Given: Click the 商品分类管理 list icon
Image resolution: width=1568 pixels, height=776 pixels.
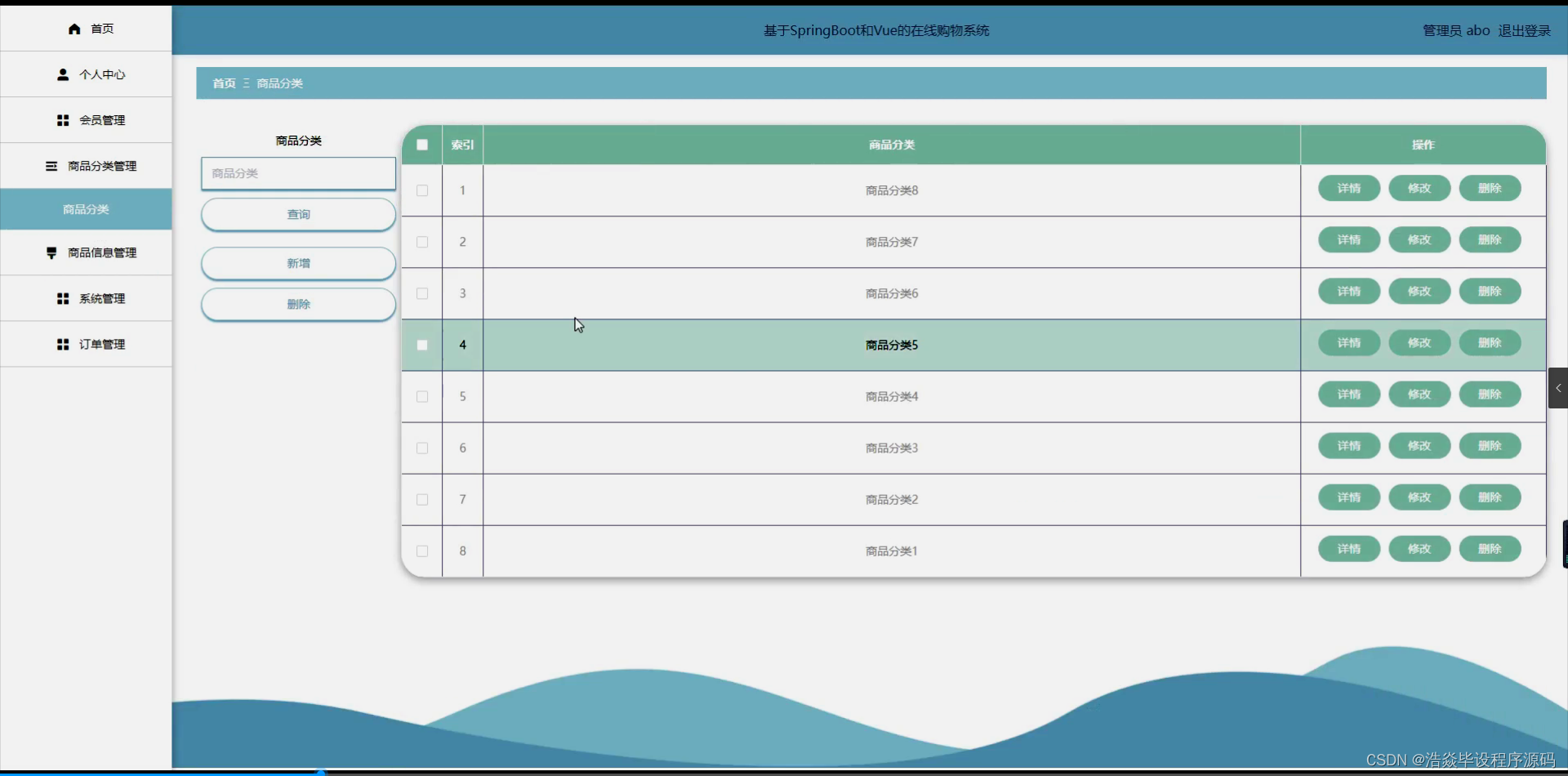Looking at the screenshot, I should 51,166.
